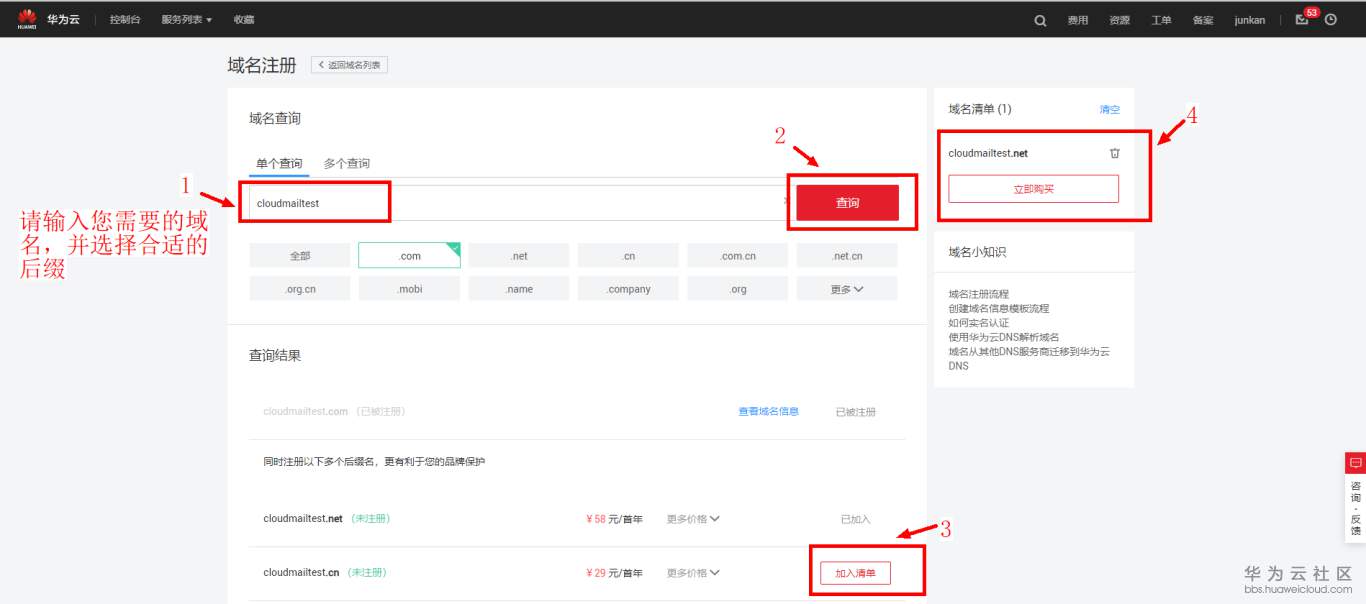Open 控制台 in top navigation
This screenshot has height=604, width=1366.
pyautogui.click(x=125, y=20)
